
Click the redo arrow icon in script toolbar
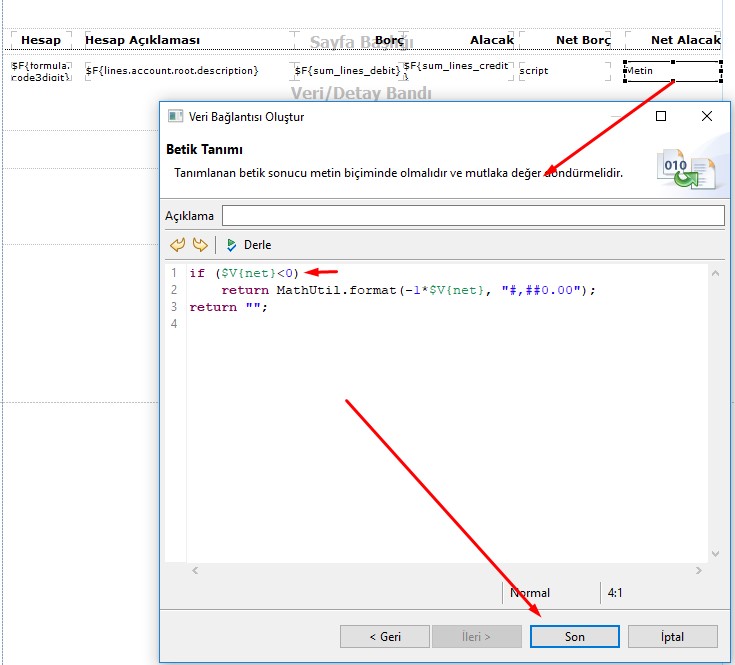pos(199,245)
